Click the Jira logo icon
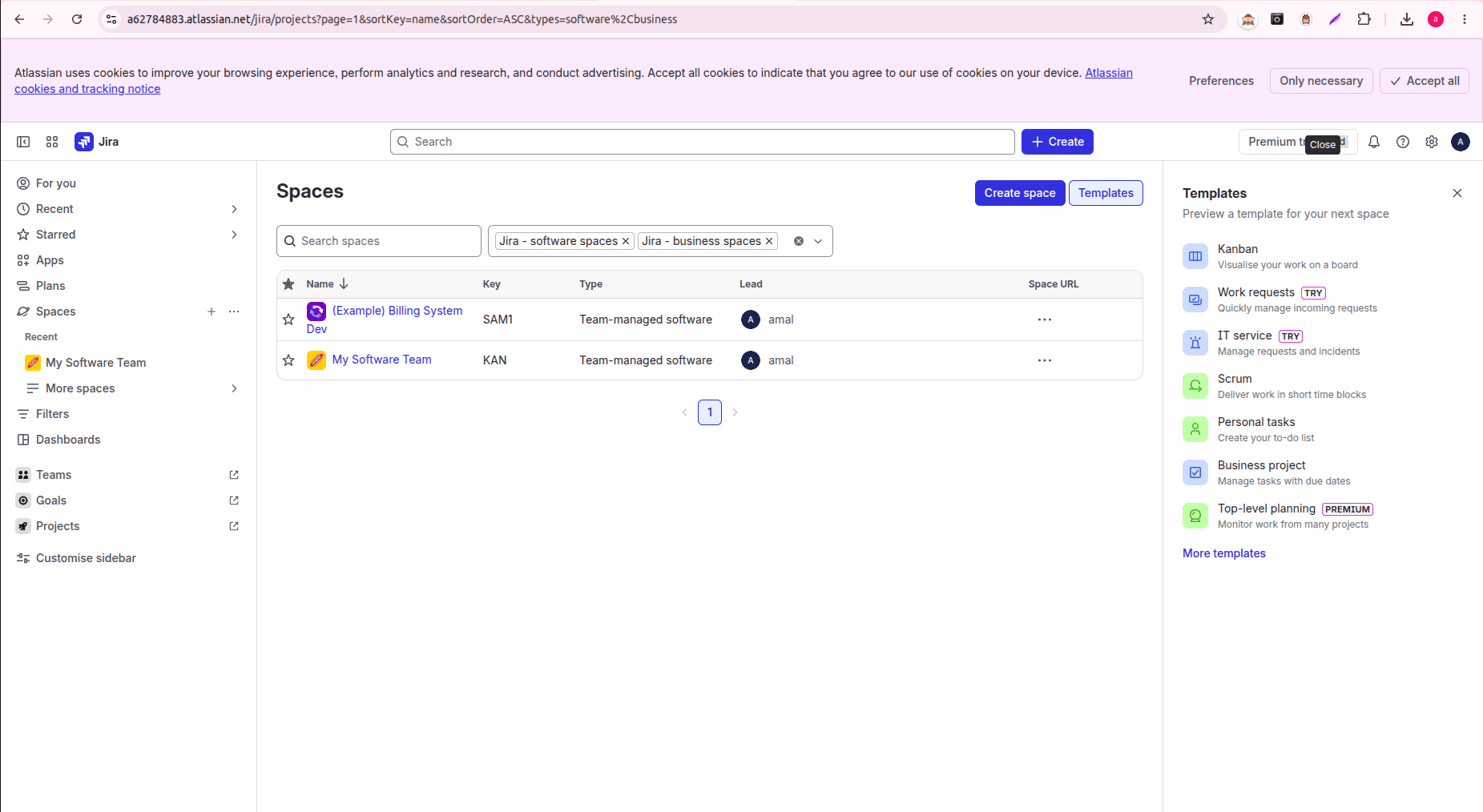1483x812 pixels. (x=84, y=142)
